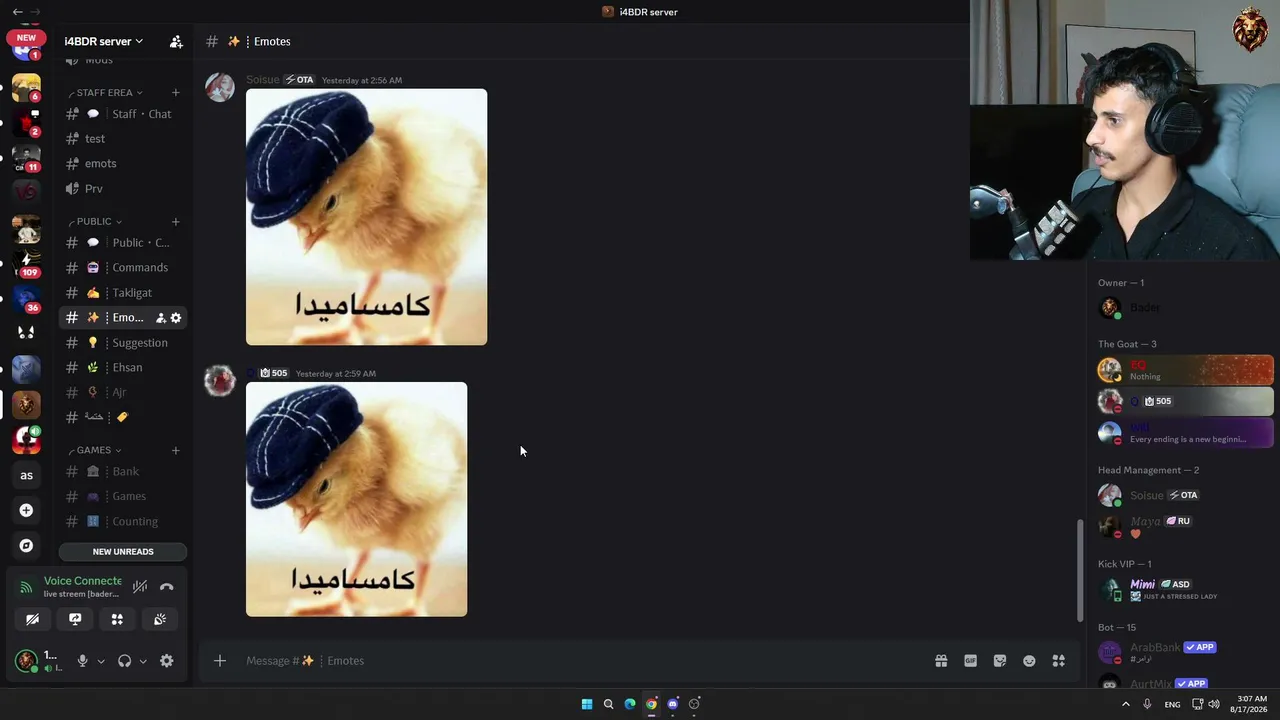Open output device options arrow next to headphones
The height and width of the screenshot is (720, 1280).
tap(143, 661)
